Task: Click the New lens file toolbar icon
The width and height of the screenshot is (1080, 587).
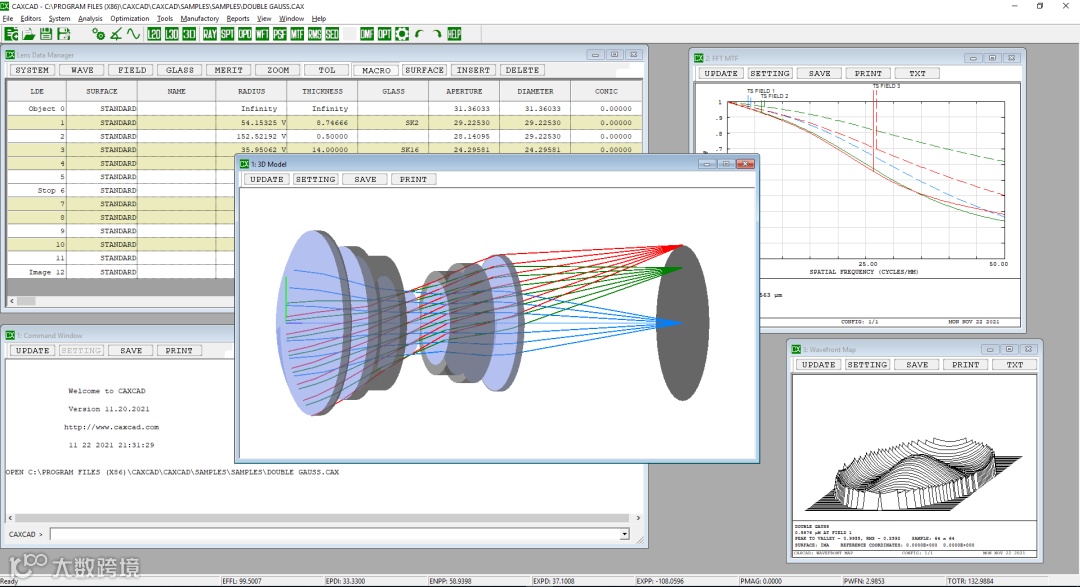Action: click(11, 34)
